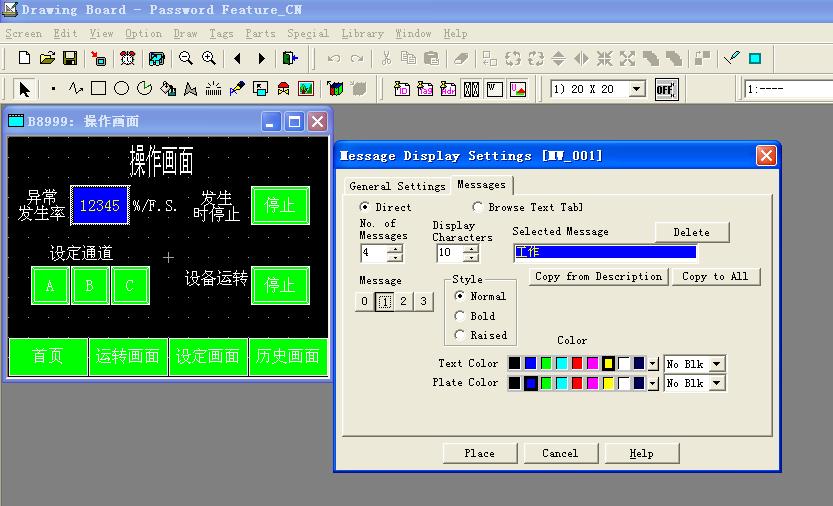Viewport: 833px width, 506px height.
Task: Select the Circle drawing tool
Action: coord(121,89)
